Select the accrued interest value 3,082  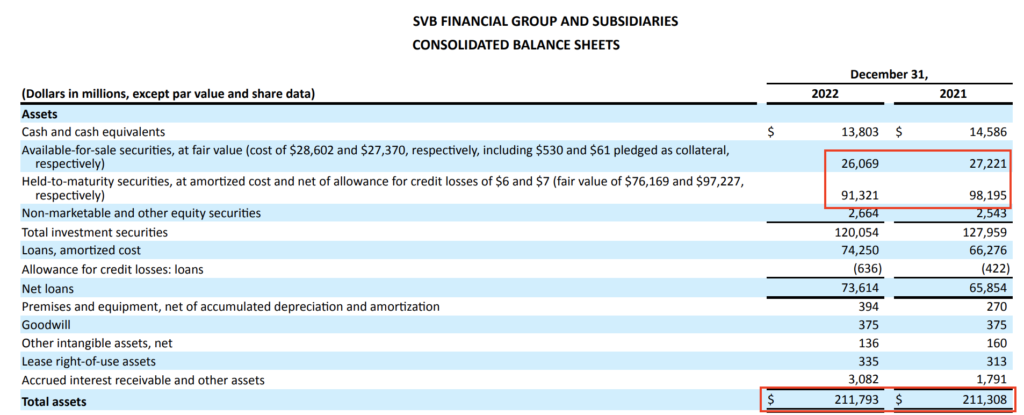(865, 380)
